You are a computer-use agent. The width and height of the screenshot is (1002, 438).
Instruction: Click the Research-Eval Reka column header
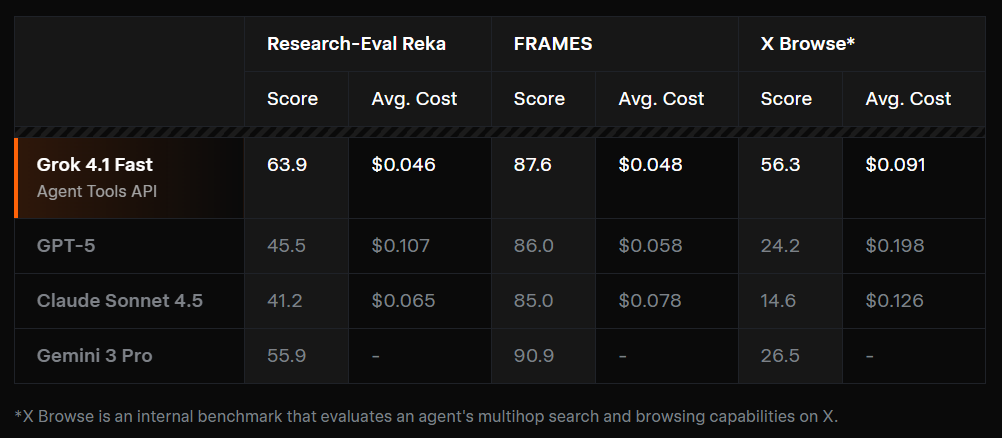click(x=355, y=44)
